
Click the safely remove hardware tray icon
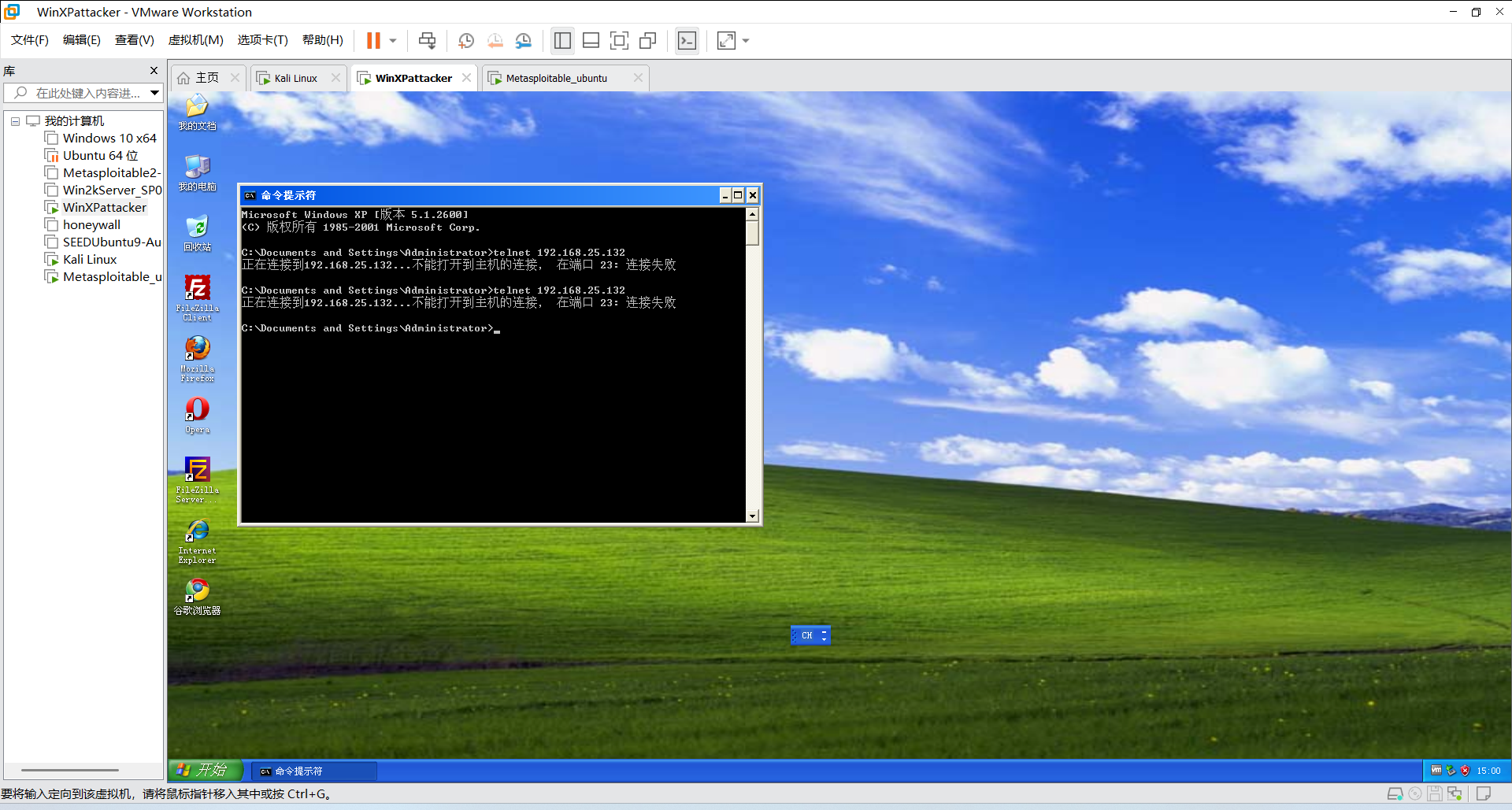tap(1451, 771)
